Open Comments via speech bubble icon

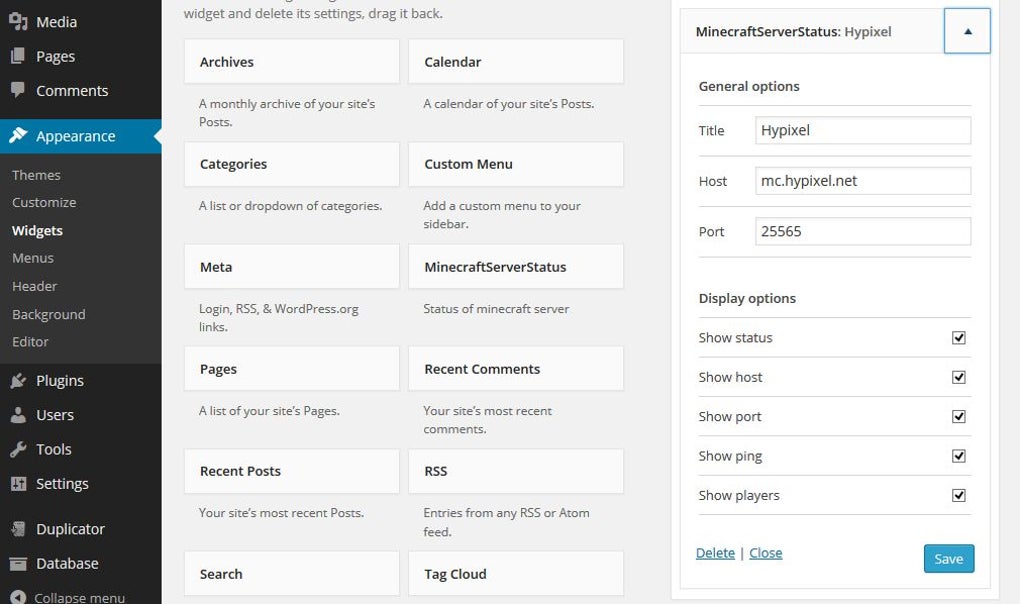point(18,90)
